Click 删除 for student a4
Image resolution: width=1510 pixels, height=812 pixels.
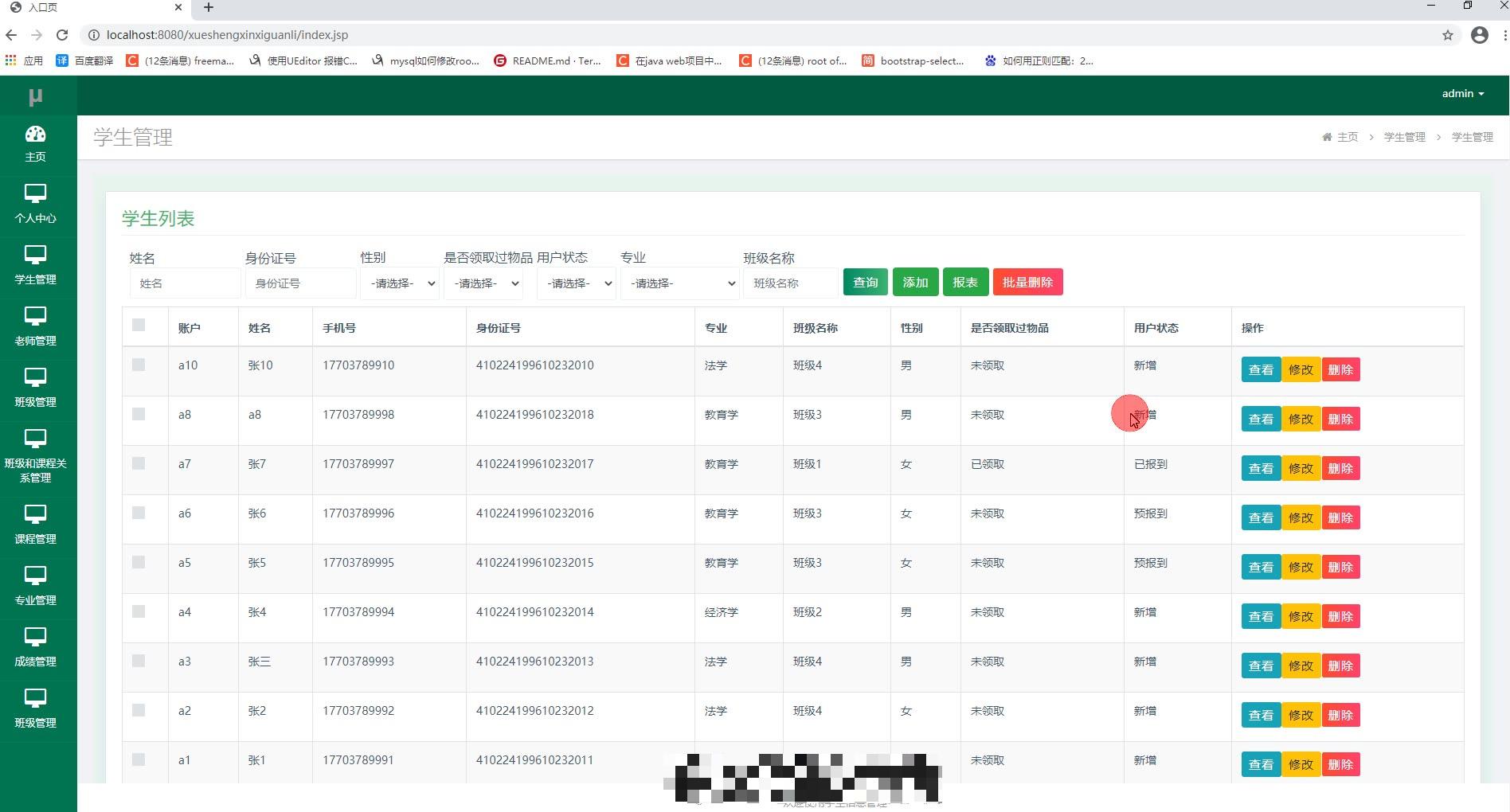[1340, 616]
